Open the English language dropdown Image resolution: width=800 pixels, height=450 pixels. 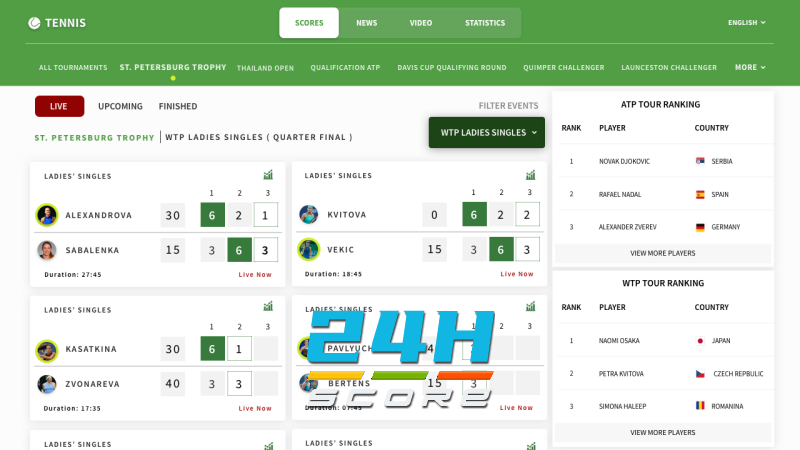(x=746, y=22)
